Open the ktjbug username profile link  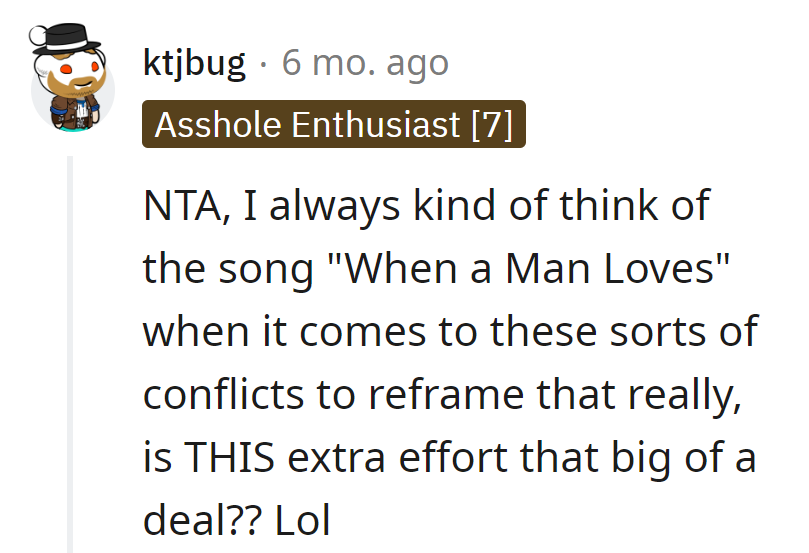[x=194, y=64]
